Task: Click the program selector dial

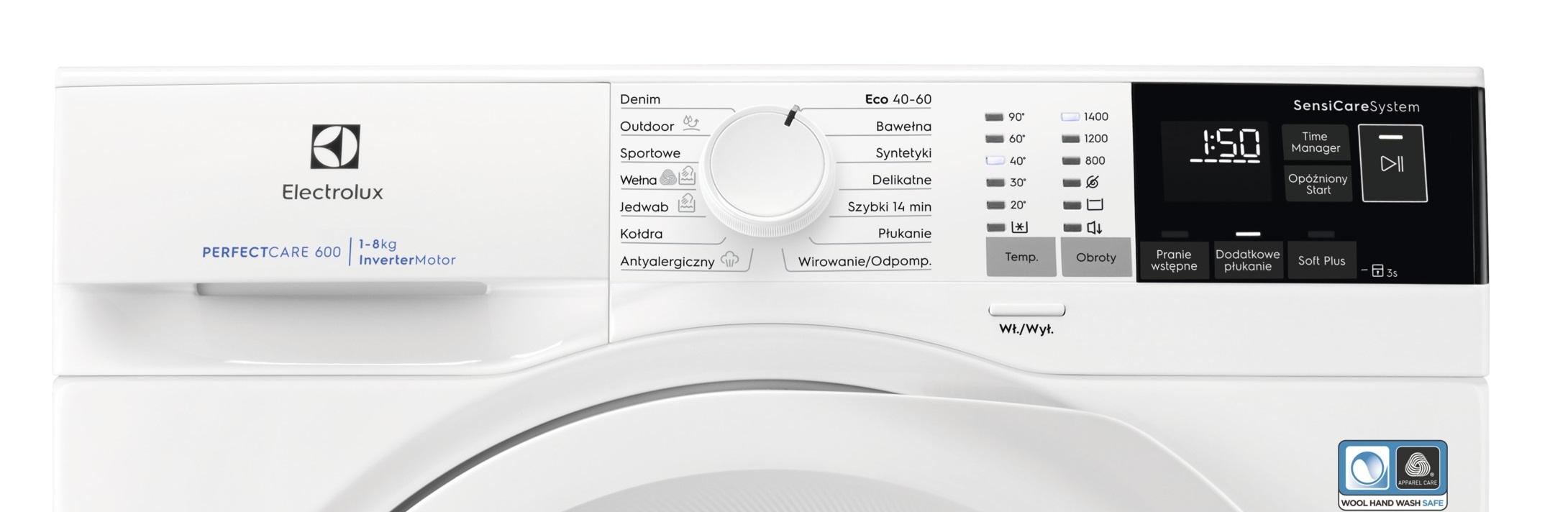Action: pyautogui.click(x=767, y=170)
